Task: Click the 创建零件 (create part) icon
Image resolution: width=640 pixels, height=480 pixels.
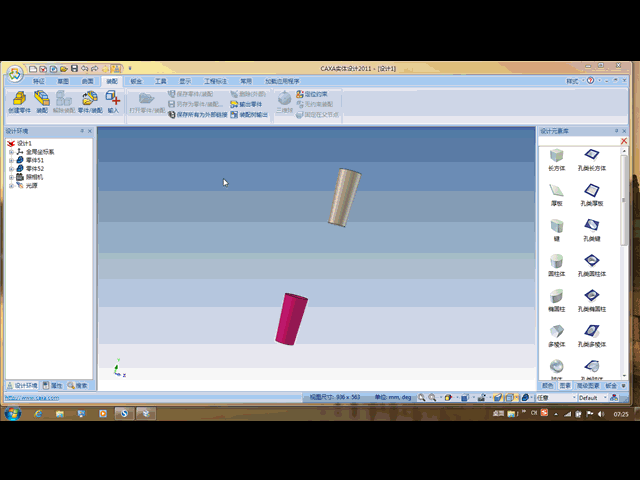Action: click(x=19, y=102)
